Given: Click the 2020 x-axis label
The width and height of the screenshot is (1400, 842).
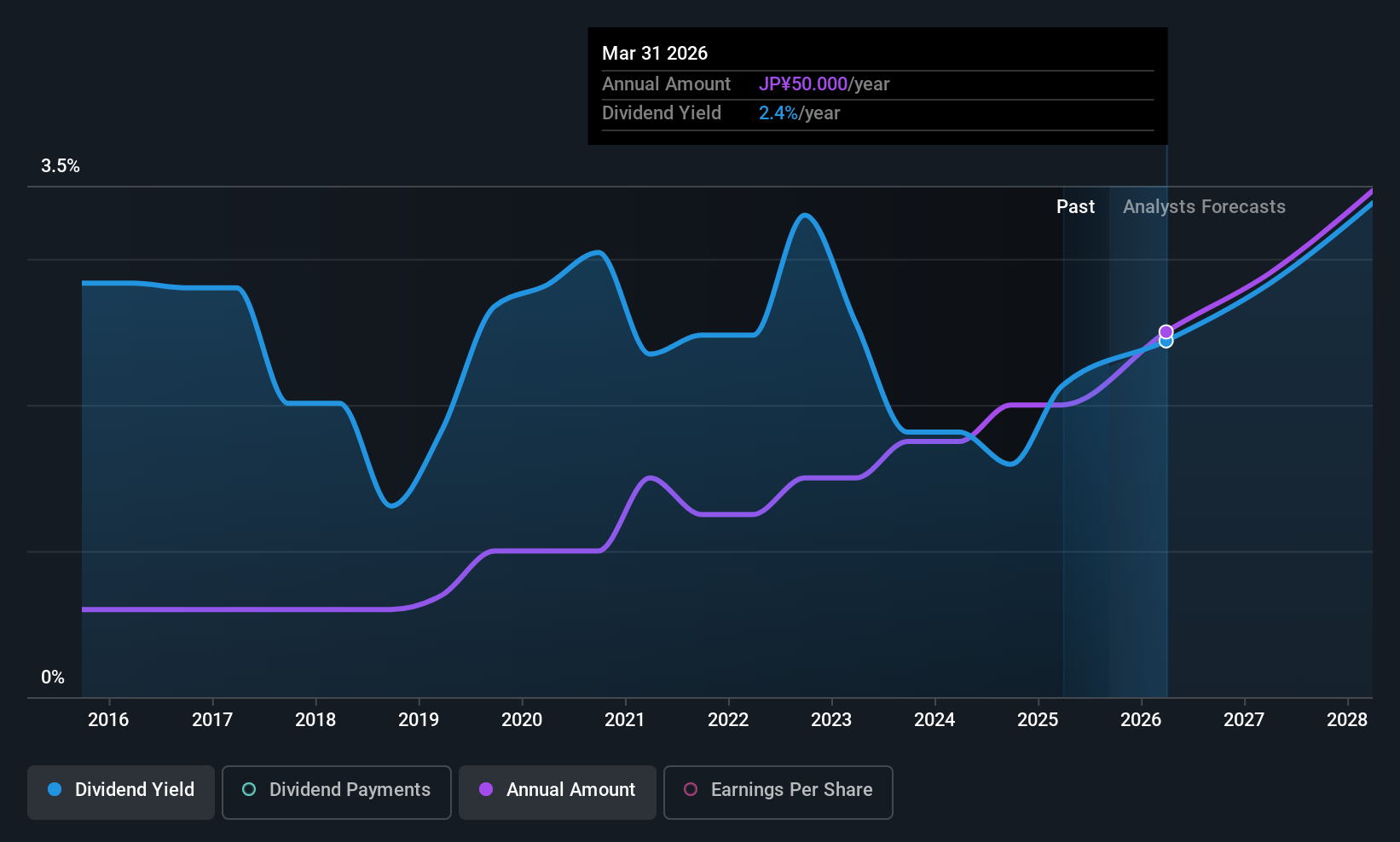Looking at the screenshot, I should 522,720.
